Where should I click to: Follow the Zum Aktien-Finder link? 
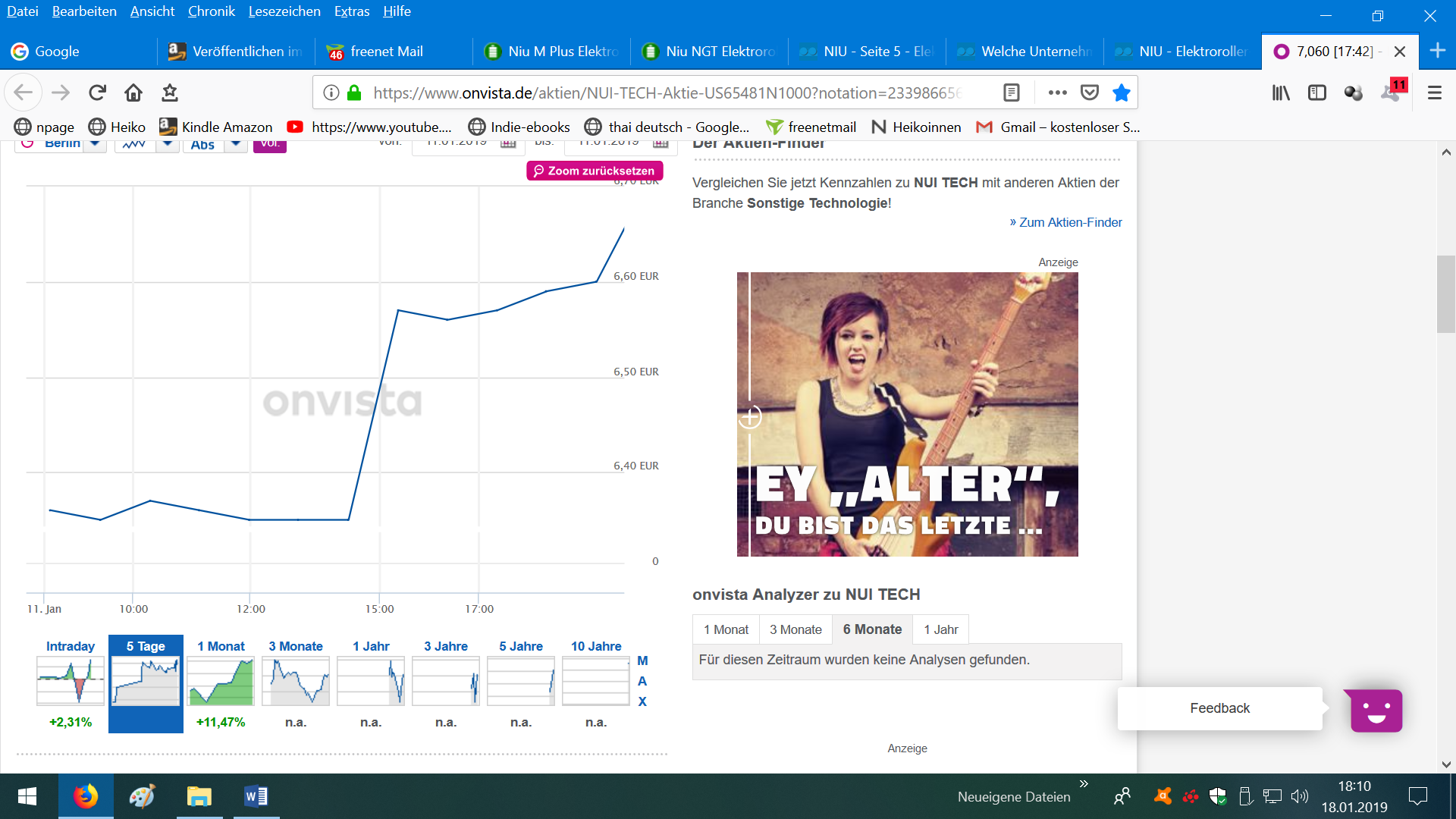coord(1065,222)
